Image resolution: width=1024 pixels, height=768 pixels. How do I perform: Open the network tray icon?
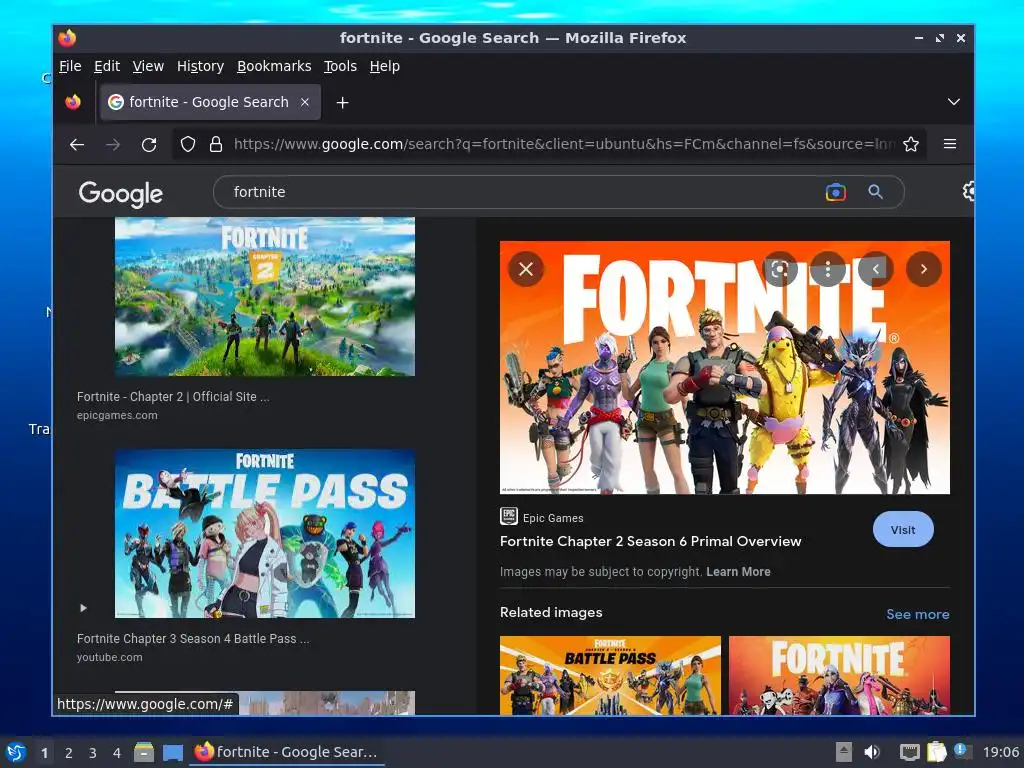pos(909,752)
